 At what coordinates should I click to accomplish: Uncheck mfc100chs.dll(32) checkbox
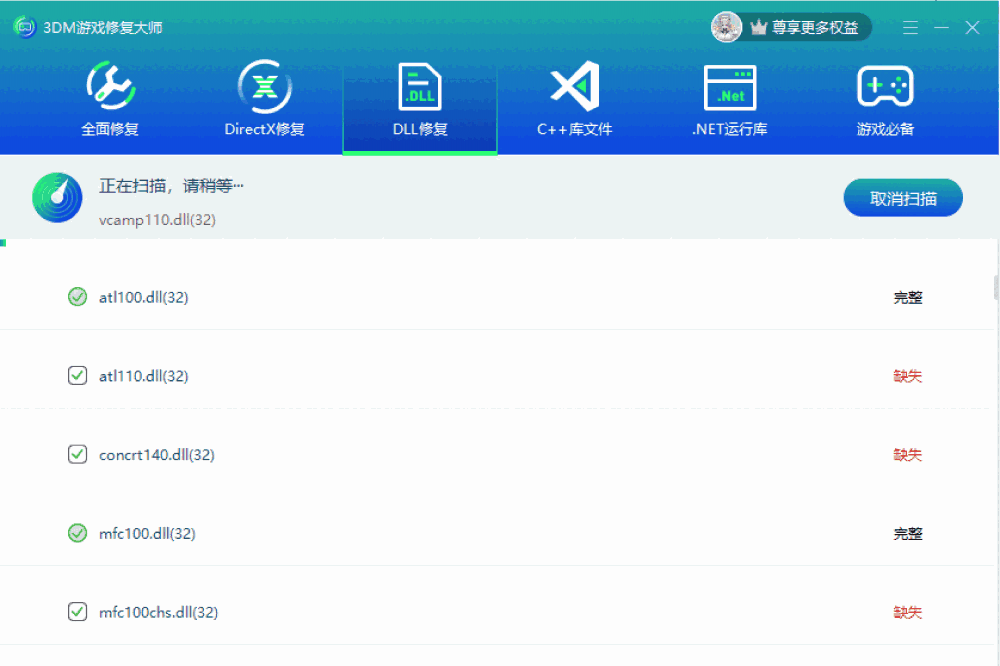tap(77, 611)
